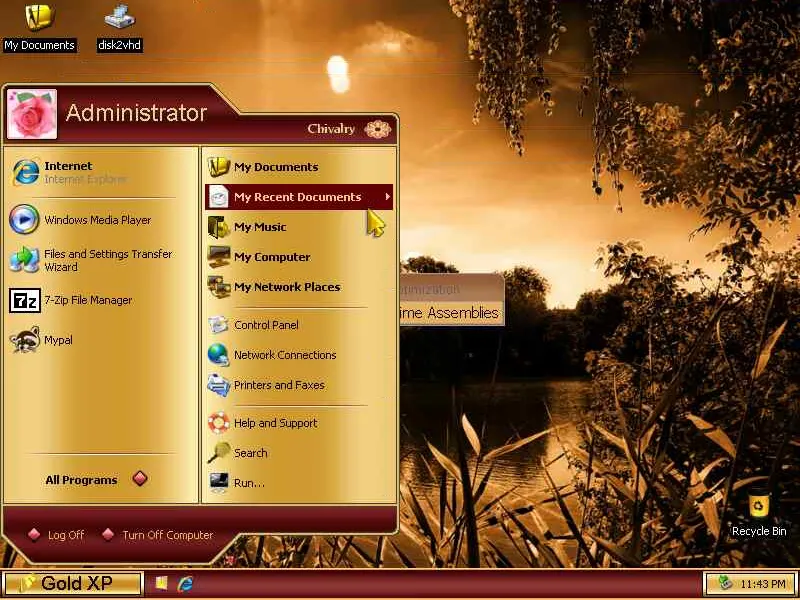Click the Help and Support label

276,423
